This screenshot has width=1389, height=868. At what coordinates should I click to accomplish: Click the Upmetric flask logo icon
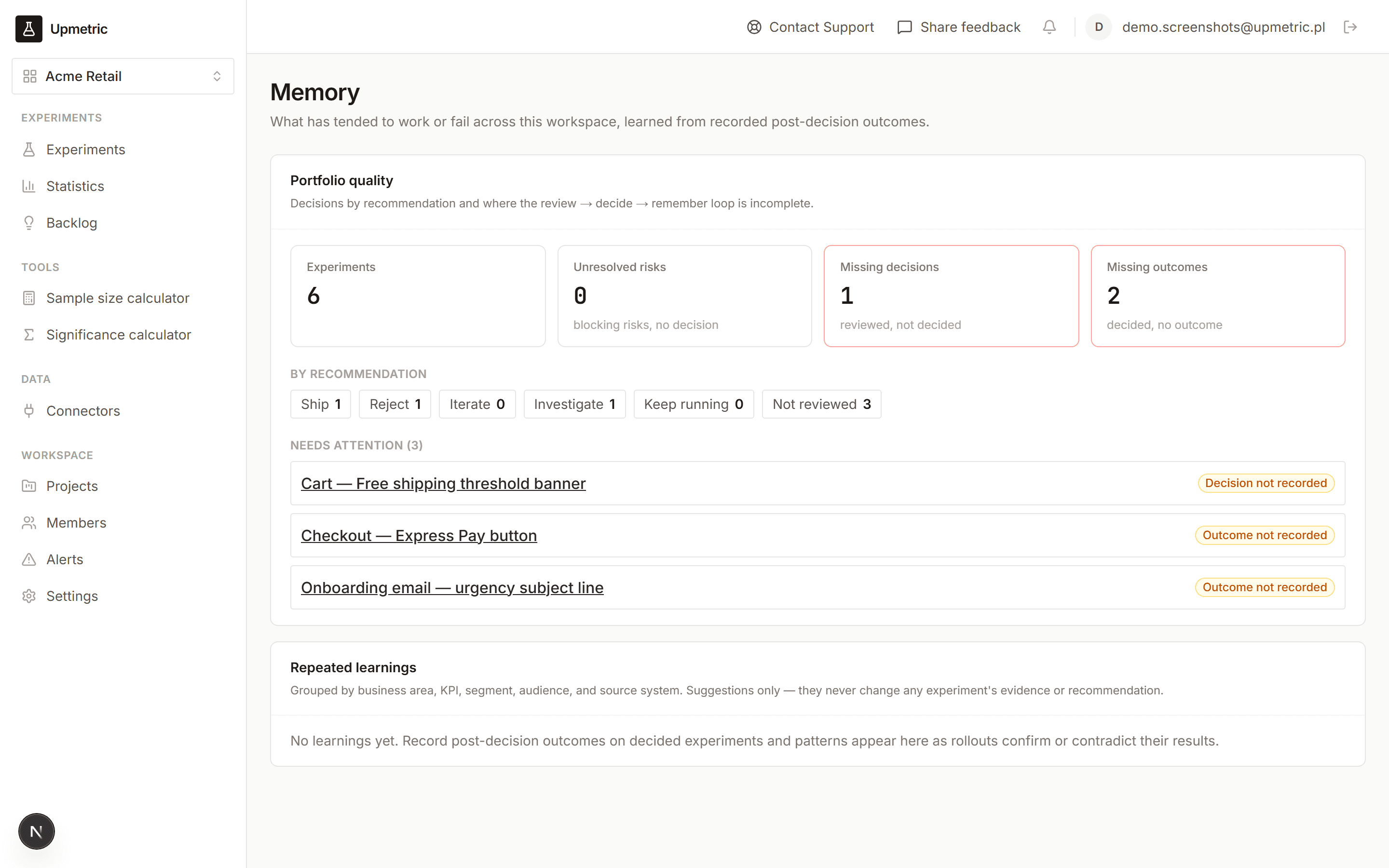coord(29,29)
